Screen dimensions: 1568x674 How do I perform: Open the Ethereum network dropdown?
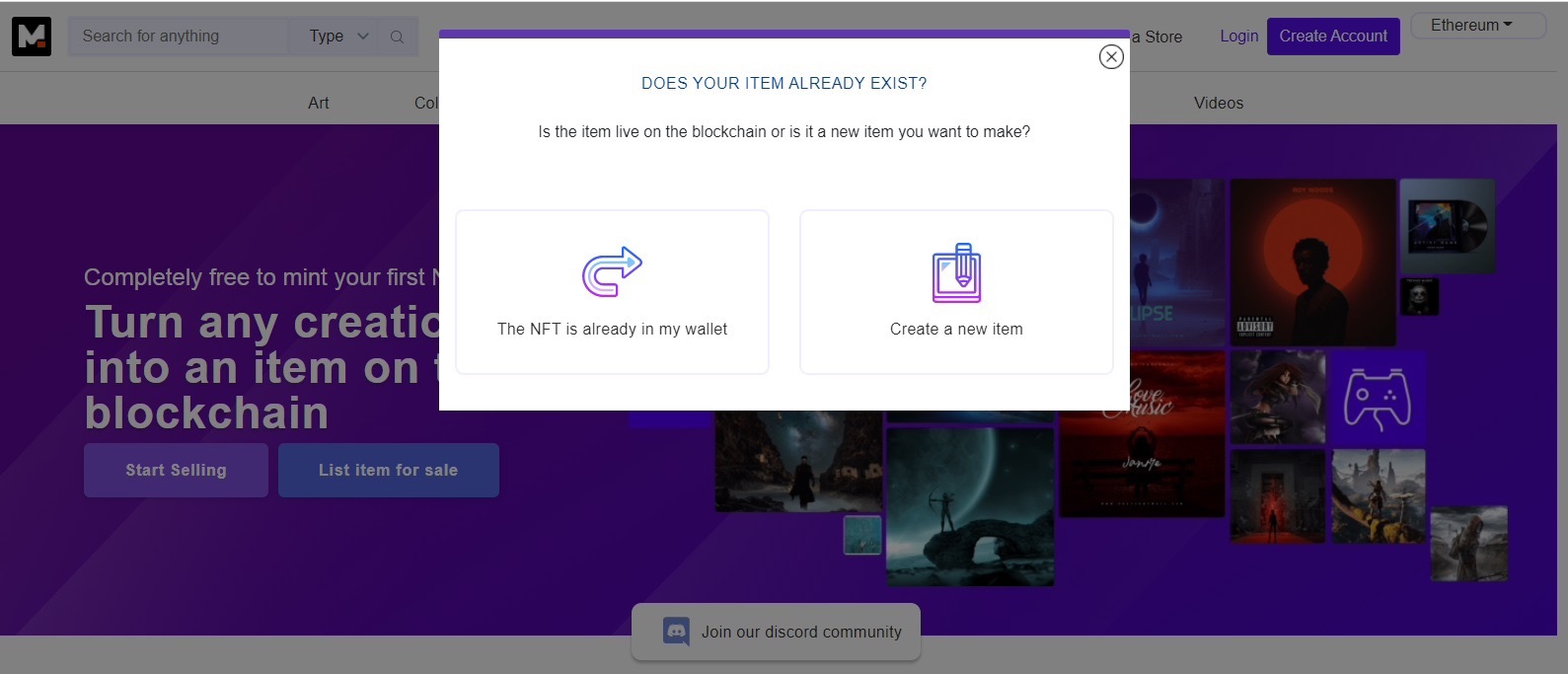click(x=1477, y=26)
